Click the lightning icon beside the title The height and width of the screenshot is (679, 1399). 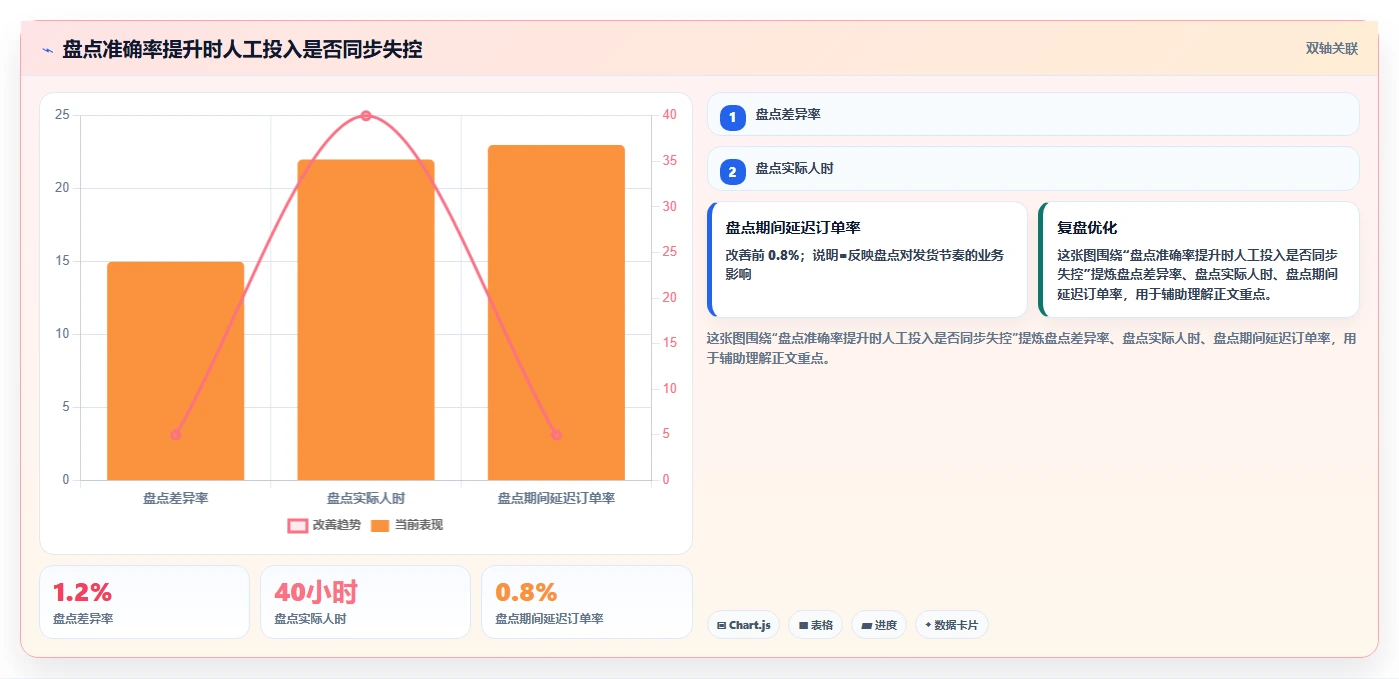pyautogui.click(x=47, y=49)
